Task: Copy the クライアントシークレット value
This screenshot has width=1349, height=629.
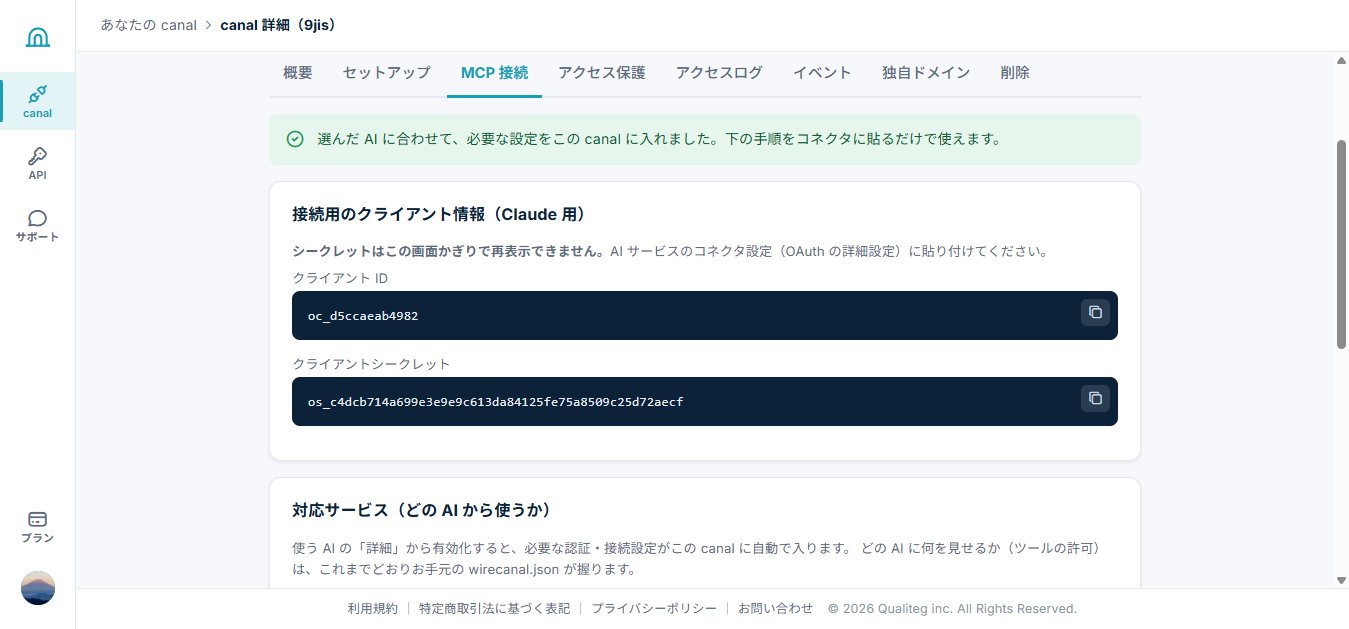Action: pyautogui.click(x=1095, y=399)
